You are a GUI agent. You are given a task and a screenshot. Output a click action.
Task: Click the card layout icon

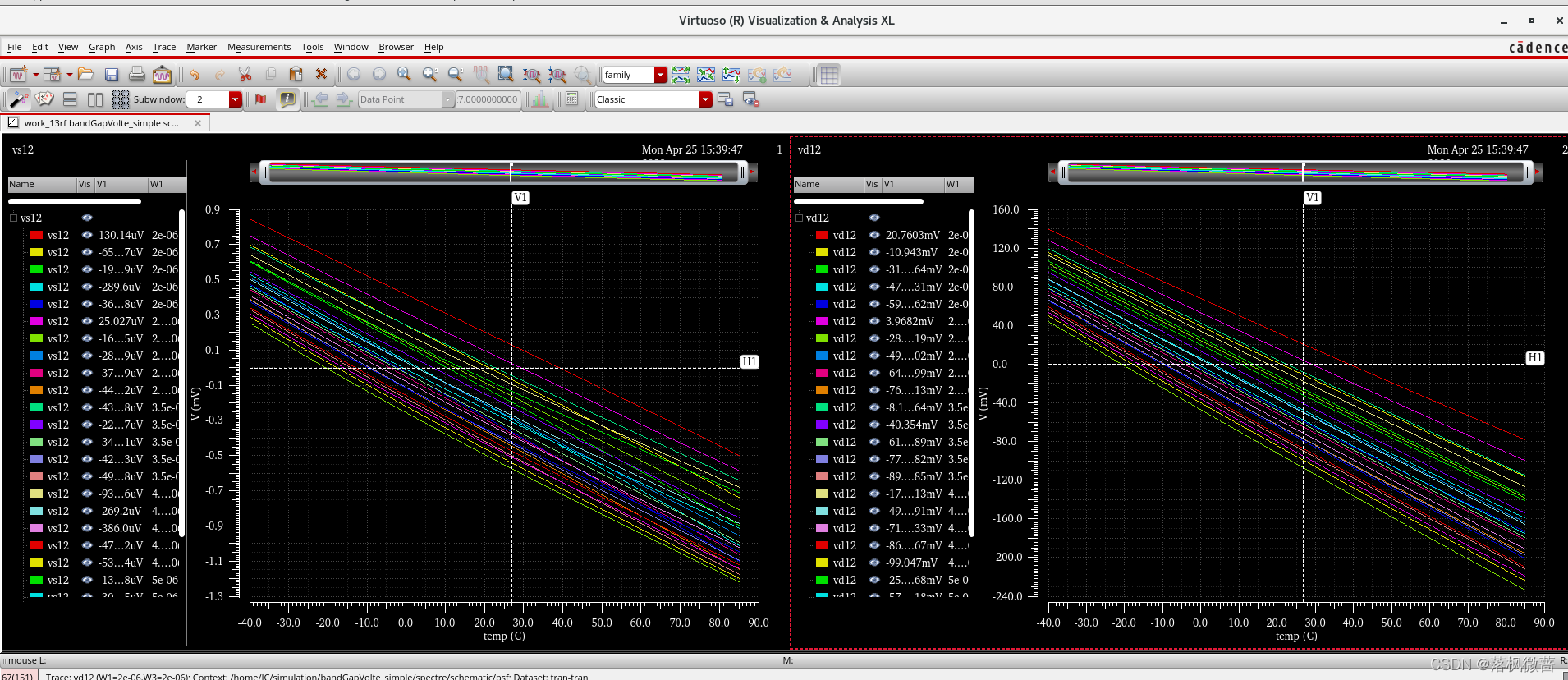tap(44, 99)
